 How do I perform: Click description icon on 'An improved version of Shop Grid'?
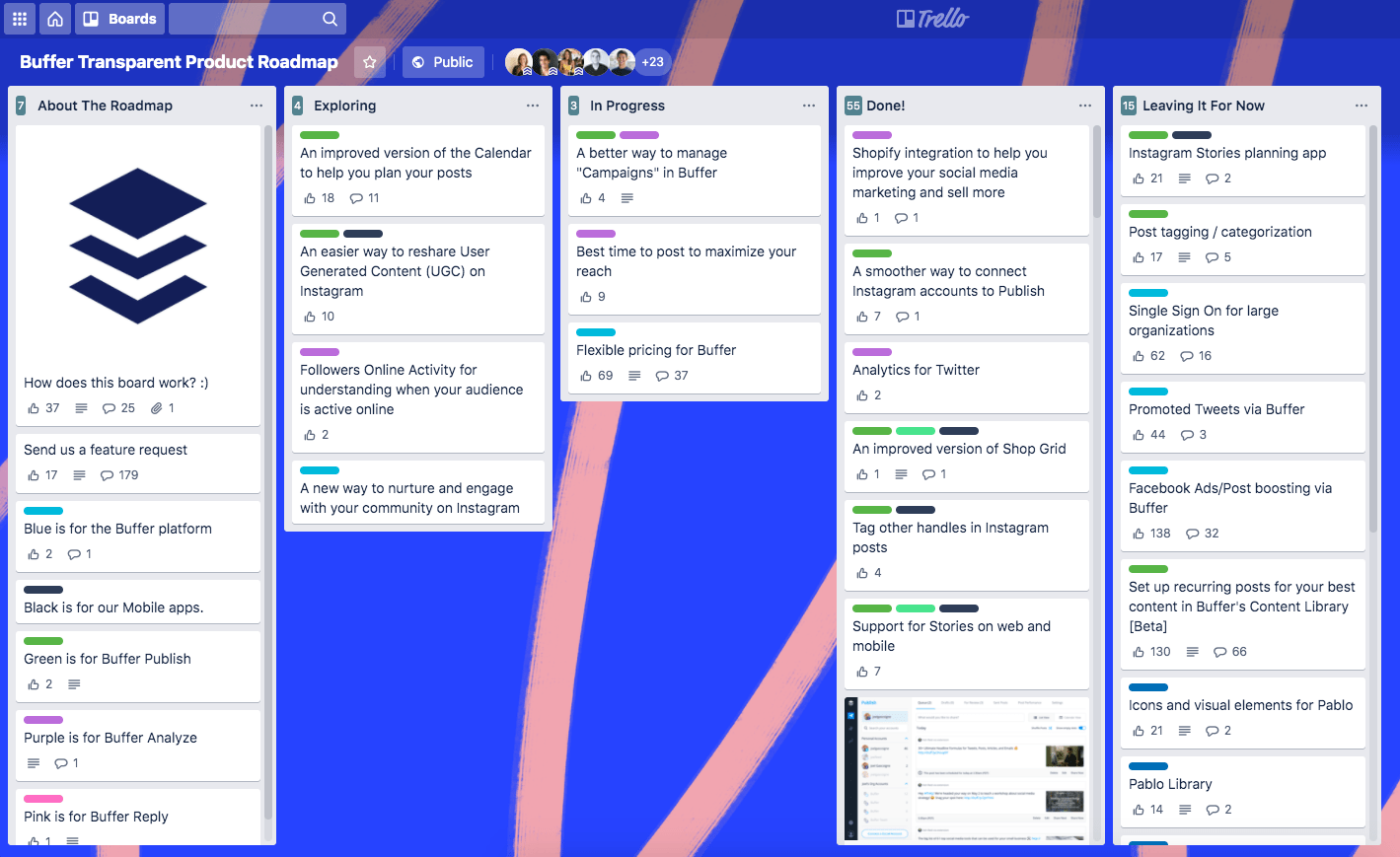[x=901, y=474]
